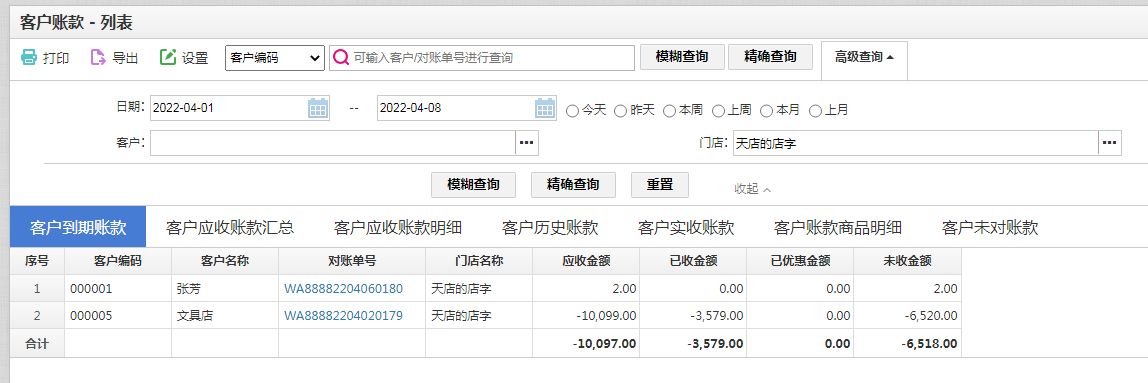The width and height of the screenshot is (1148, 383).
Task: Click customer name cell 张芳
Action: point(225,289)
